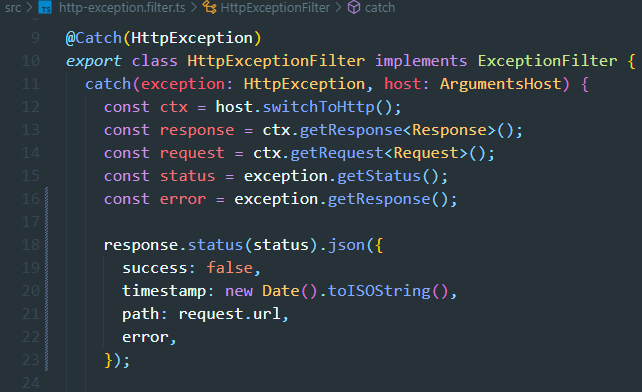Click line number 16 in the gutter
642x392 pixels.
point(31,199)
